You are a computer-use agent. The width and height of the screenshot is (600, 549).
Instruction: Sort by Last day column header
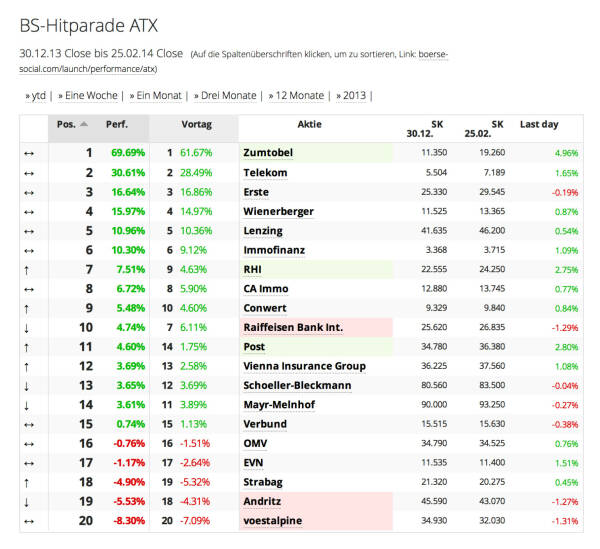coord(540,124)
